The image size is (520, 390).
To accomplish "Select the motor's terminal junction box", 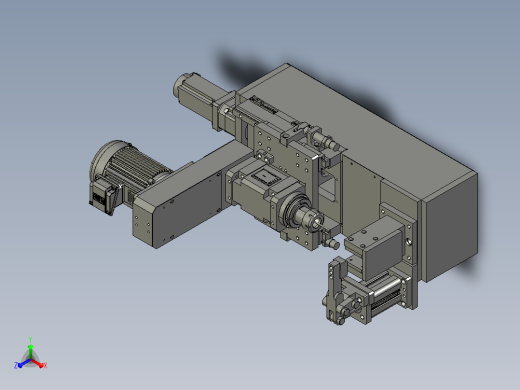I will click(103, 197).
